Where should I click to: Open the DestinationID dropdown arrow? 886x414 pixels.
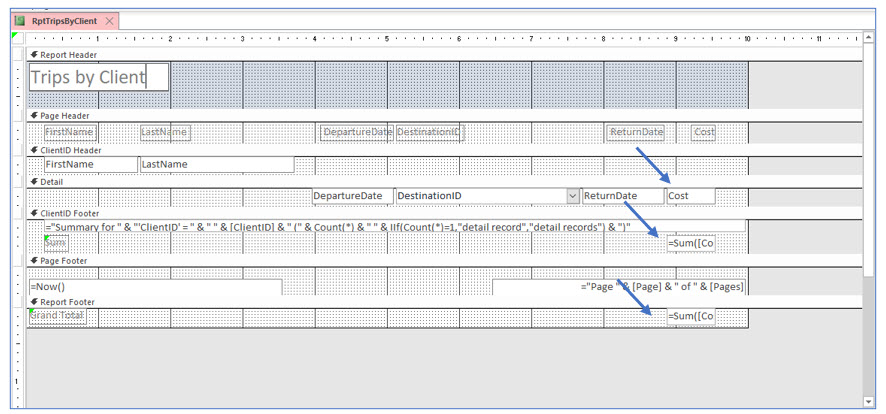click(573, 196)
